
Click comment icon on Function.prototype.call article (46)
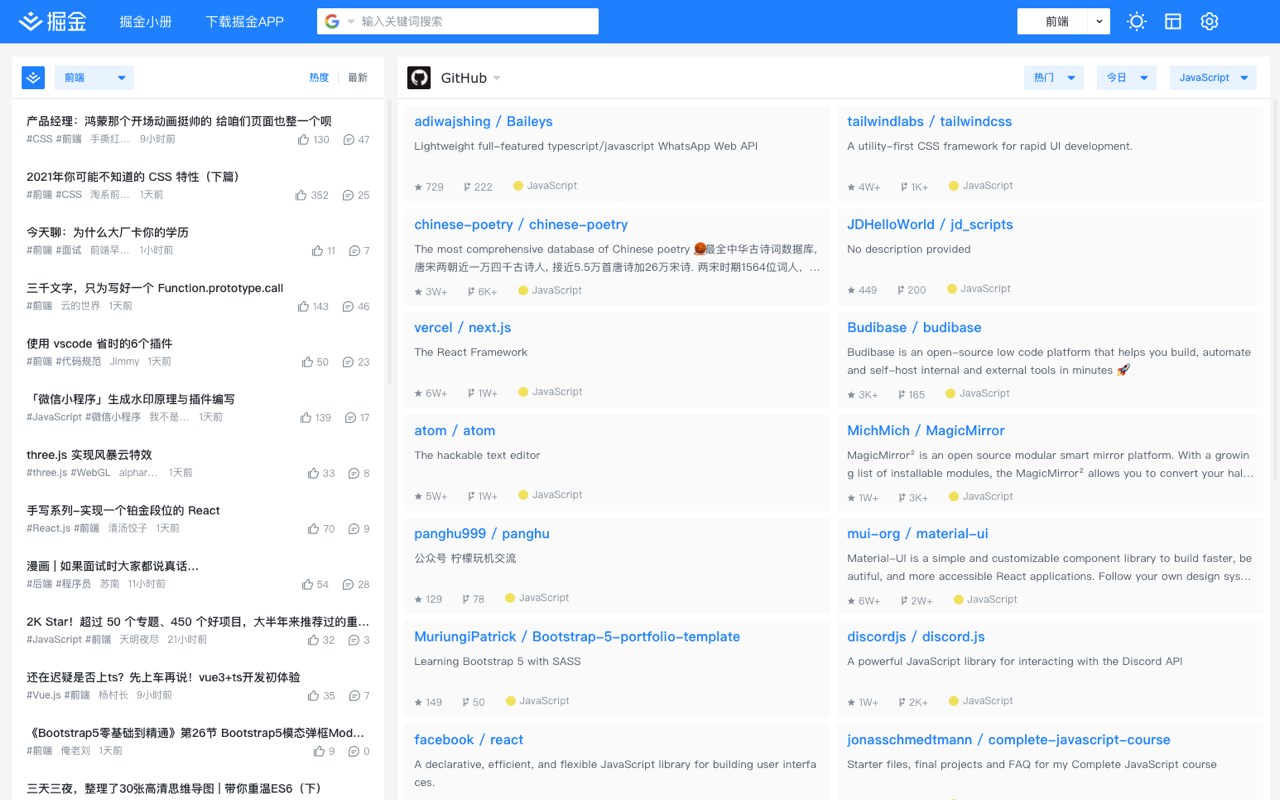(348, 306)
